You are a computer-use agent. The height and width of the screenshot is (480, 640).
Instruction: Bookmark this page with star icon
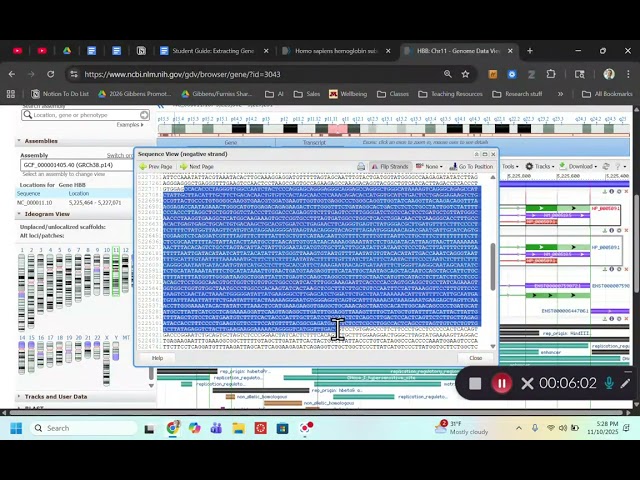pos(465,74)
